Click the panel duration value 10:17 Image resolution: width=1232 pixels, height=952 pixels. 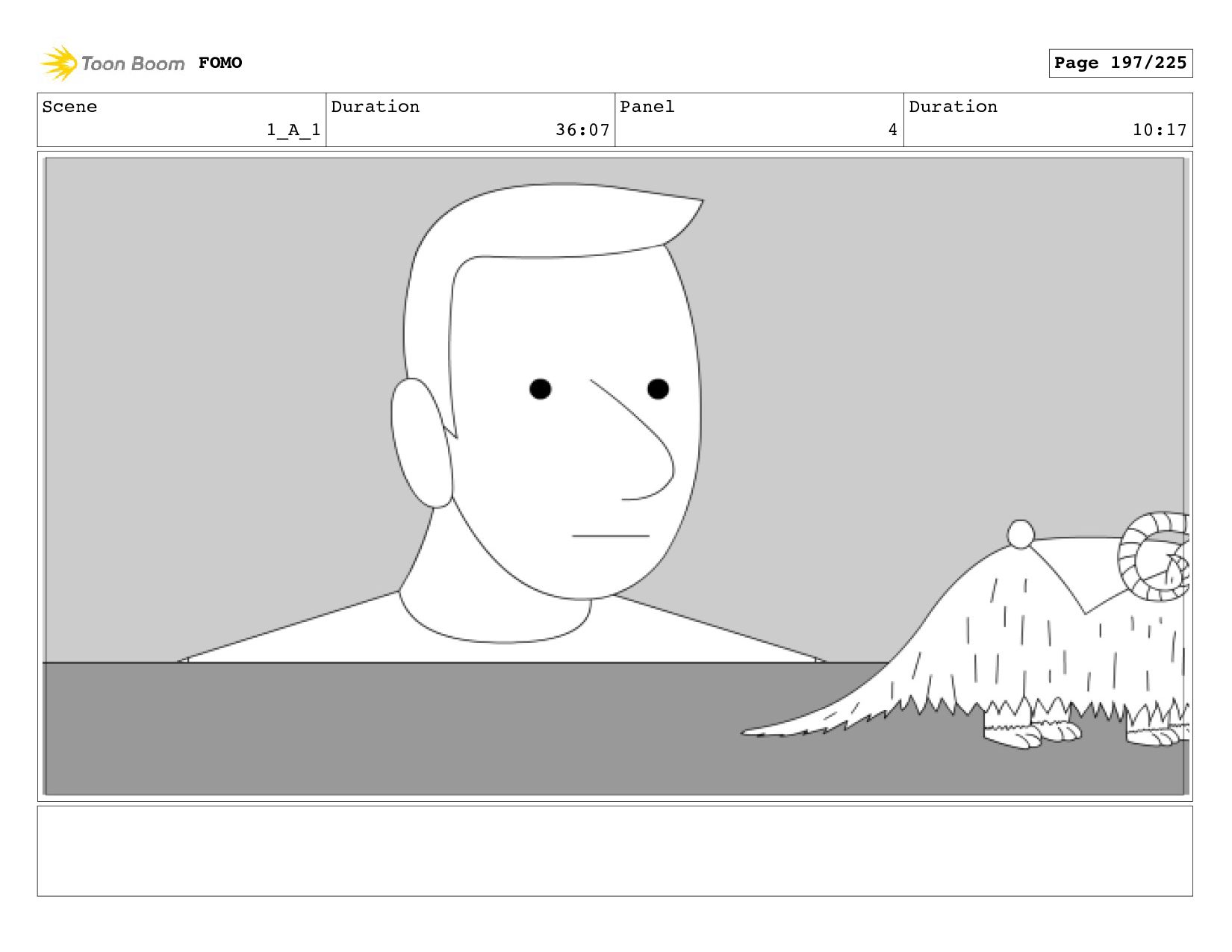point(1160,130)
